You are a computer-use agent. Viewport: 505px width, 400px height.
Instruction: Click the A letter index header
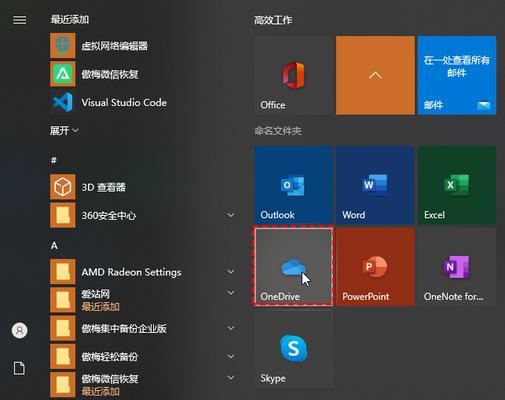tap(54, 246)
